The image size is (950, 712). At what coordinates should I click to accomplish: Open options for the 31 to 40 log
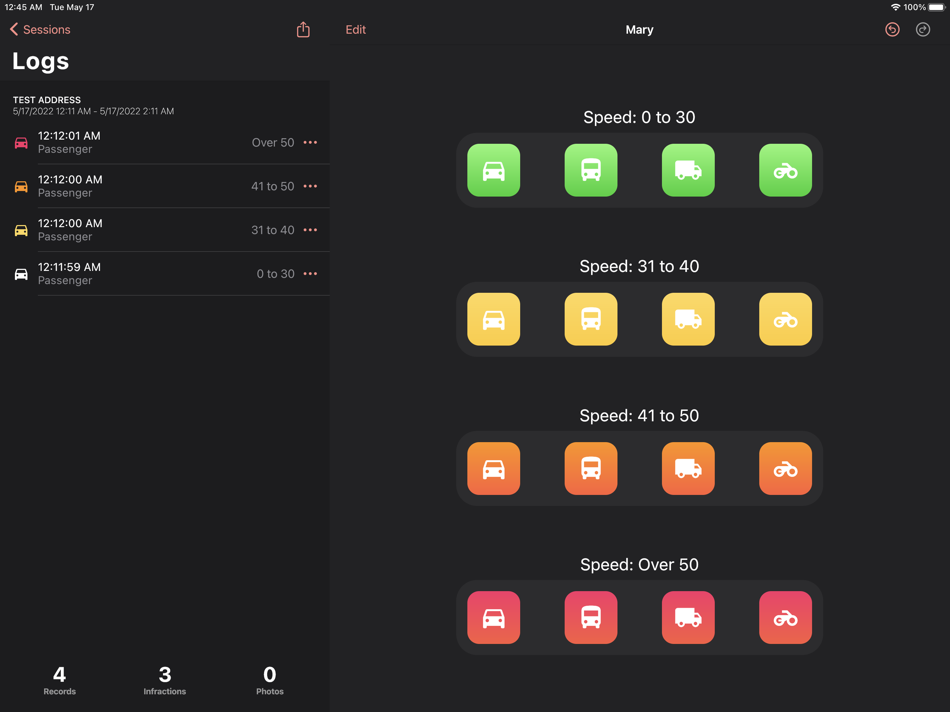point(310,230)
